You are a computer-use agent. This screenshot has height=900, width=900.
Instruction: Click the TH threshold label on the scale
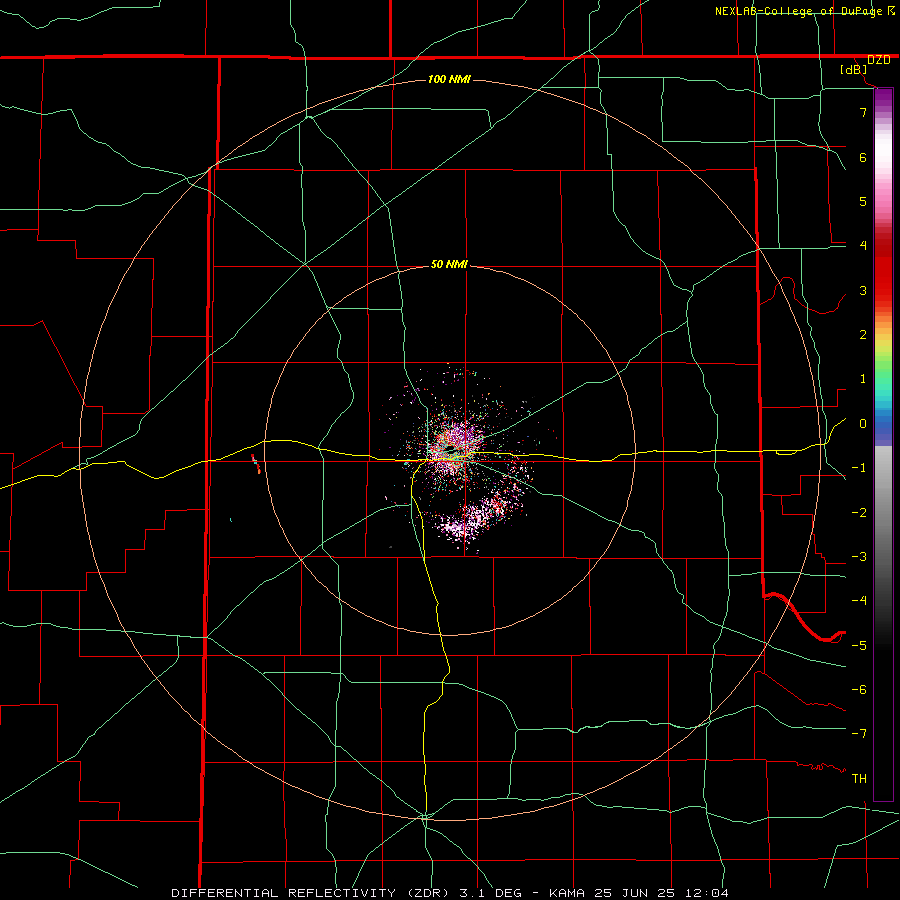coord(859,779)
